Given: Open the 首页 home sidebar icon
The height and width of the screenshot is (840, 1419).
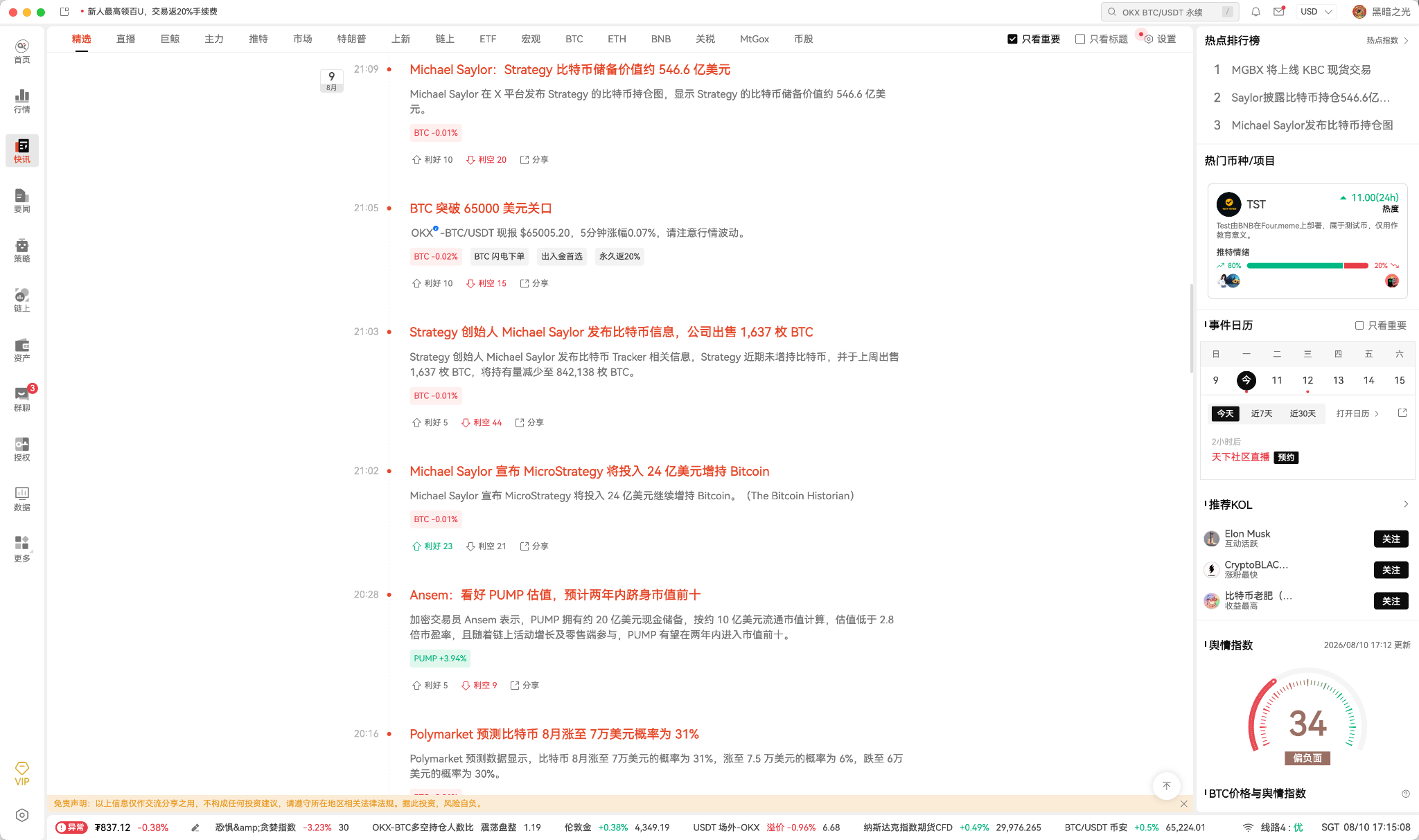Looking at the screenshot, I should click(x=22, y=51).
